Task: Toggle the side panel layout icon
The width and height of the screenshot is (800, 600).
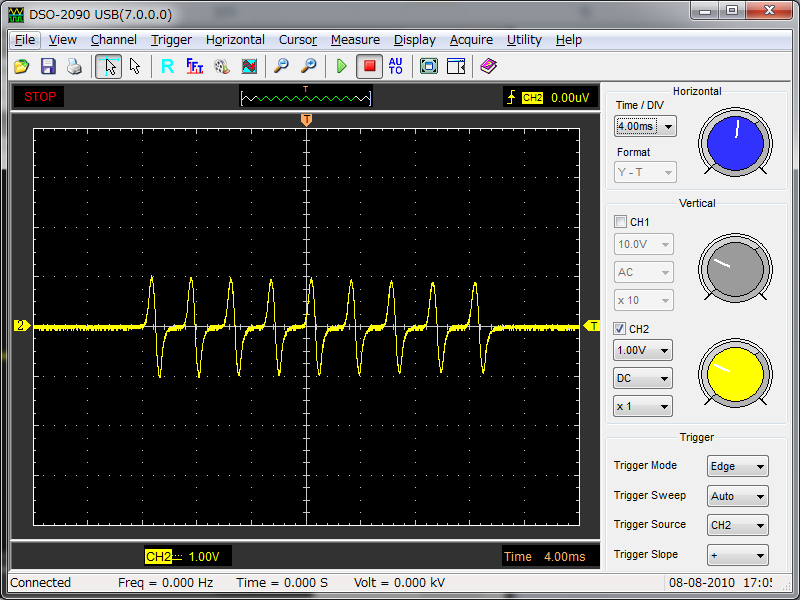Action: point(456,66)
